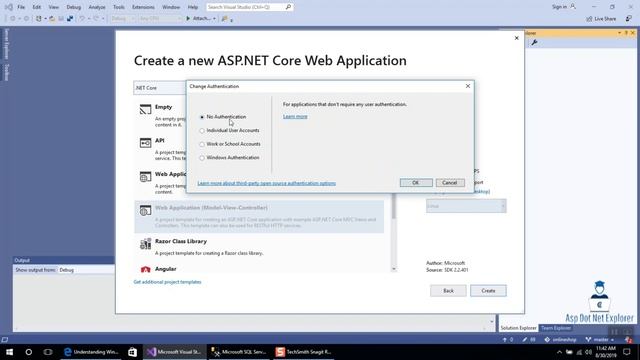Open the Toolbox side tab
This screenshot has height=360, width=640.
click(6, 72)
